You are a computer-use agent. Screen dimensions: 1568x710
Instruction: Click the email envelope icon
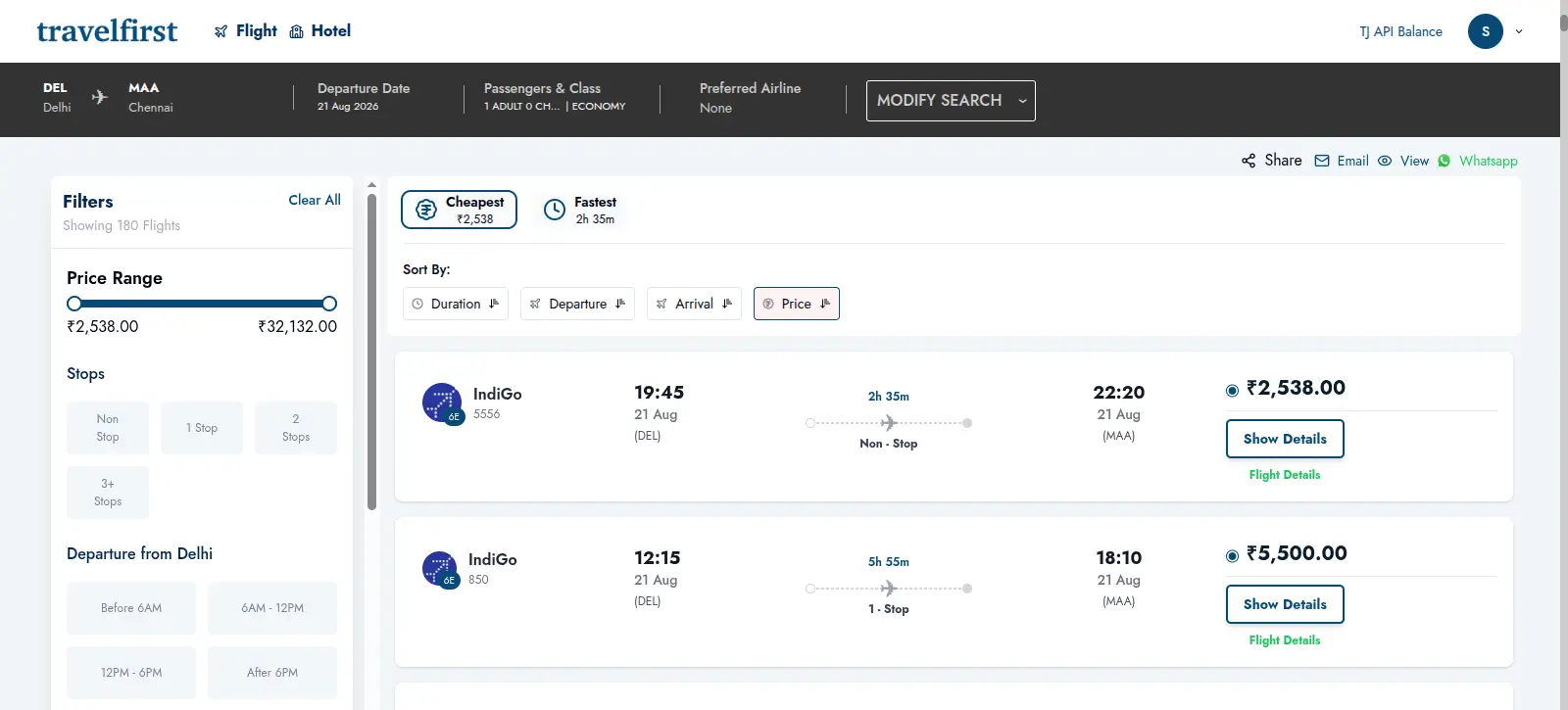(x=1322, y=161)
